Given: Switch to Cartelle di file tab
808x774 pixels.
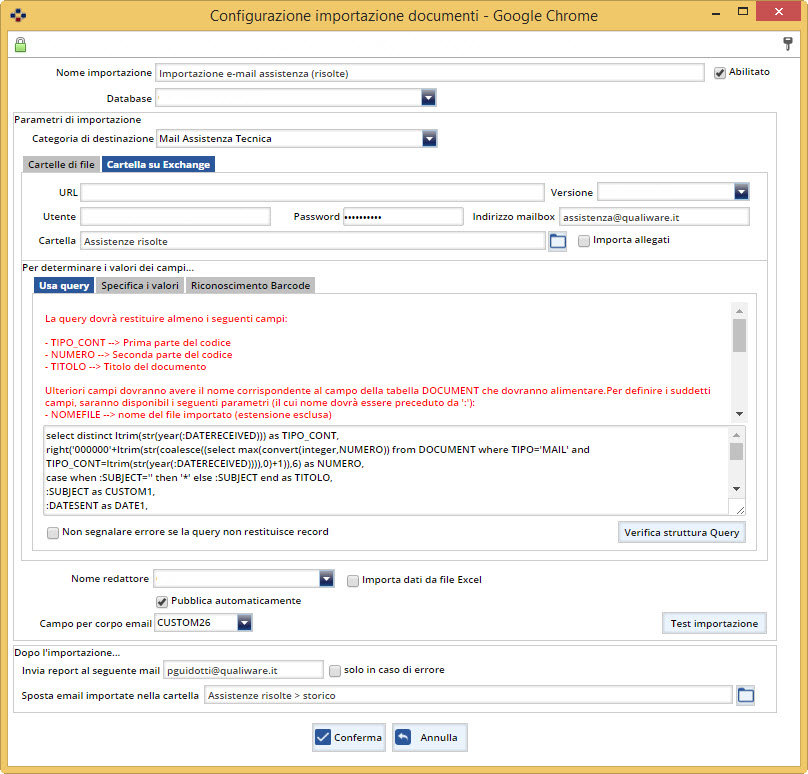Looking at the screenshot, I should point(62,165).
